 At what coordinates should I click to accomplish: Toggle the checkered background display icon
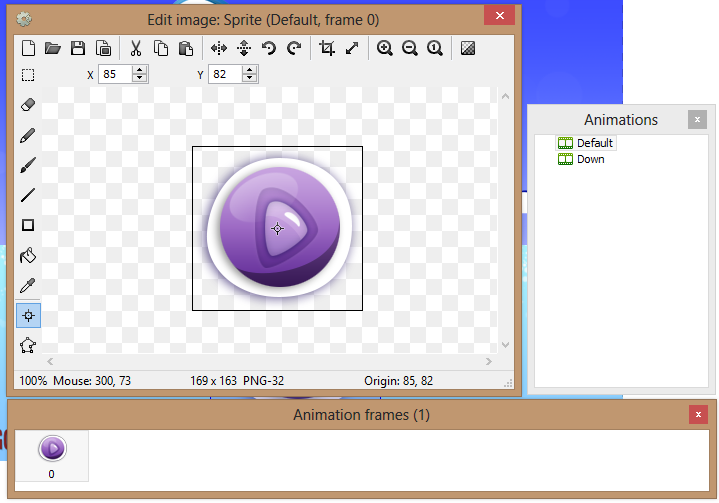point(468,48)
